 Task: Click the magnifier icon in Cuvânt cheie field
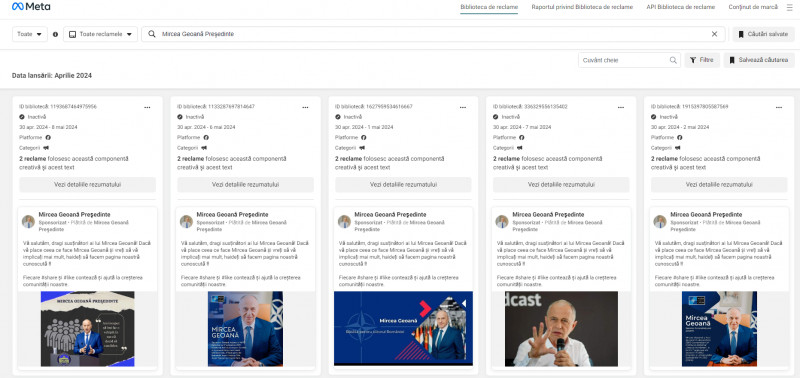(x=673, y=60)
